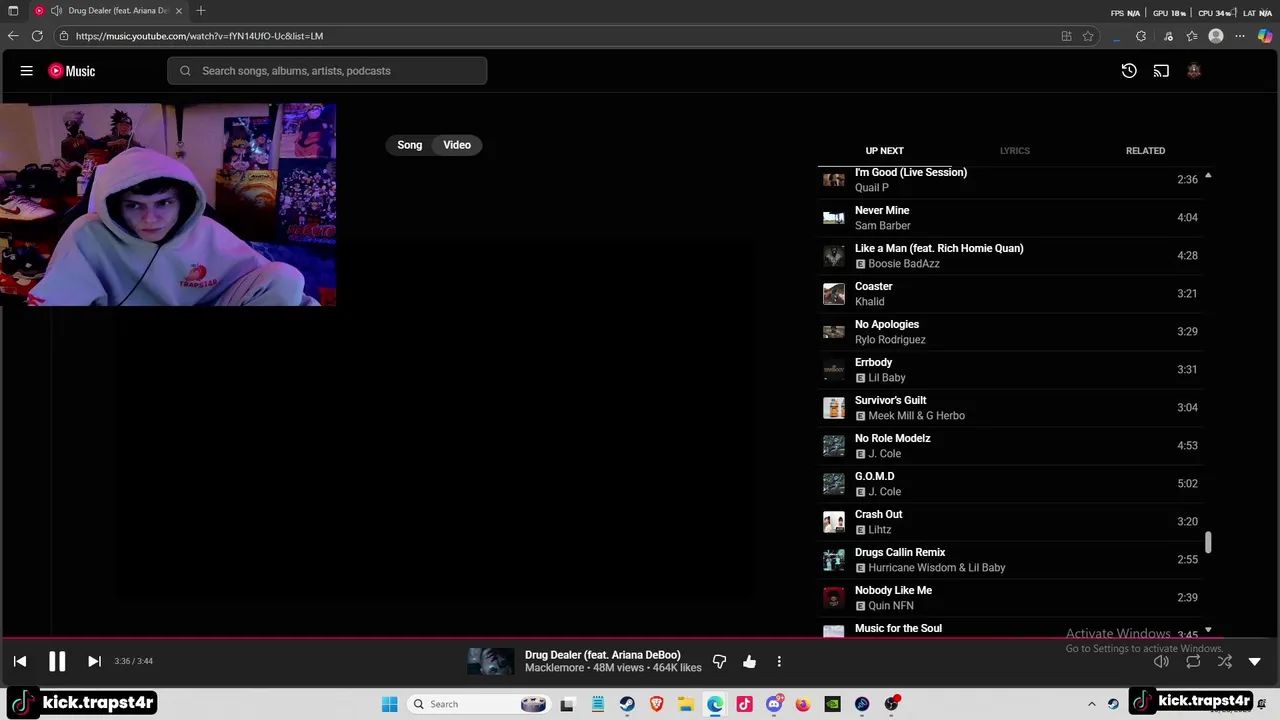Open browser Settings and more menu

[x=1240, y=36]
